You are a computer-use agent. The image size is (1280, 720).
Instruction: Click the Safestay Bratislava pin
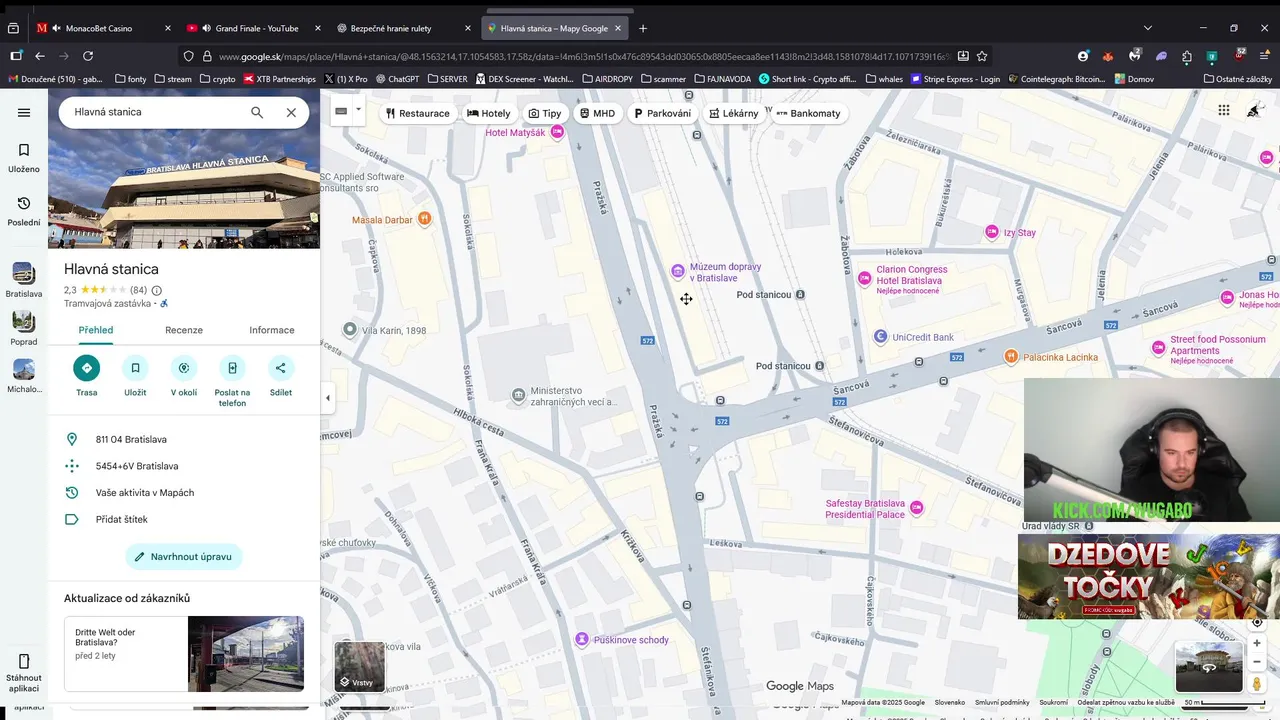(x=917, y=508)
